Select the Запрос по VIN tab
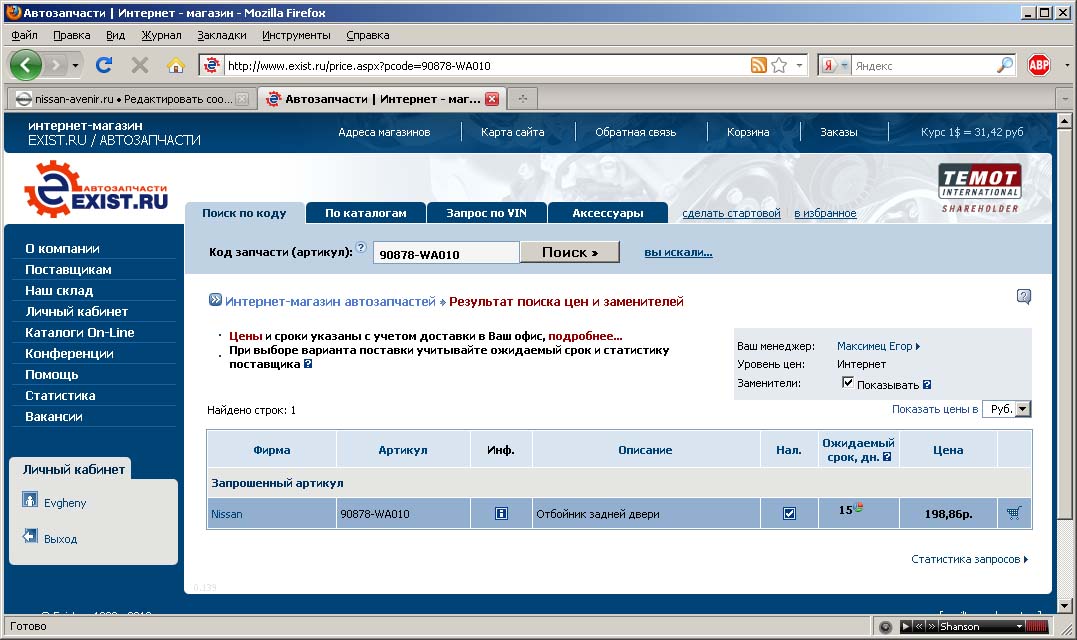Image resolution: width=1077 pixels, height=640 pixels. click(x=486, y=213)
